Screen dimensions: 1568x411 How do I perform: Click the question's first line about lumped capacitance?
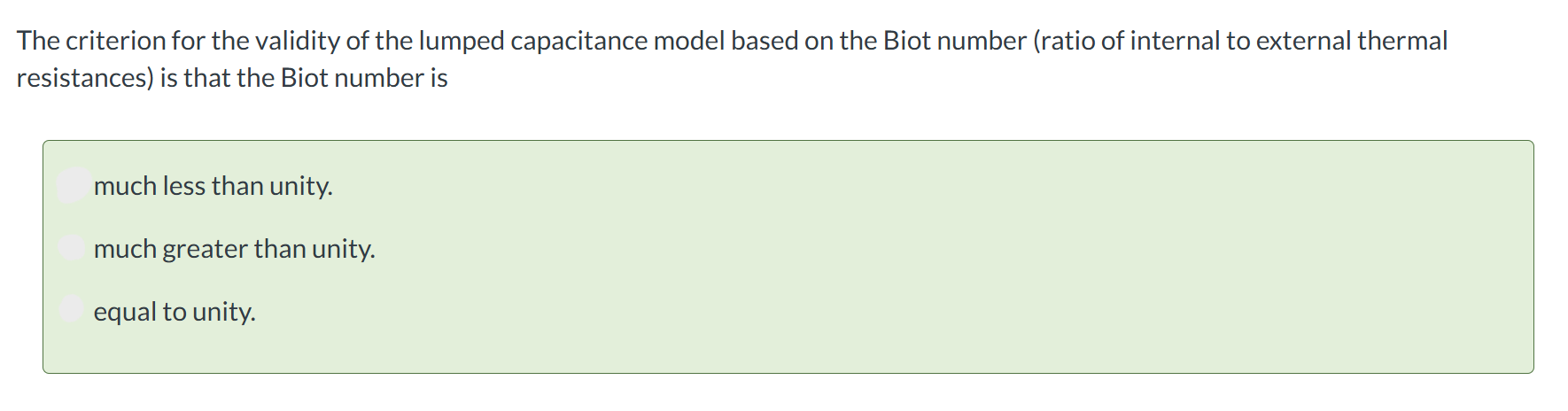[x=732, y=41]
